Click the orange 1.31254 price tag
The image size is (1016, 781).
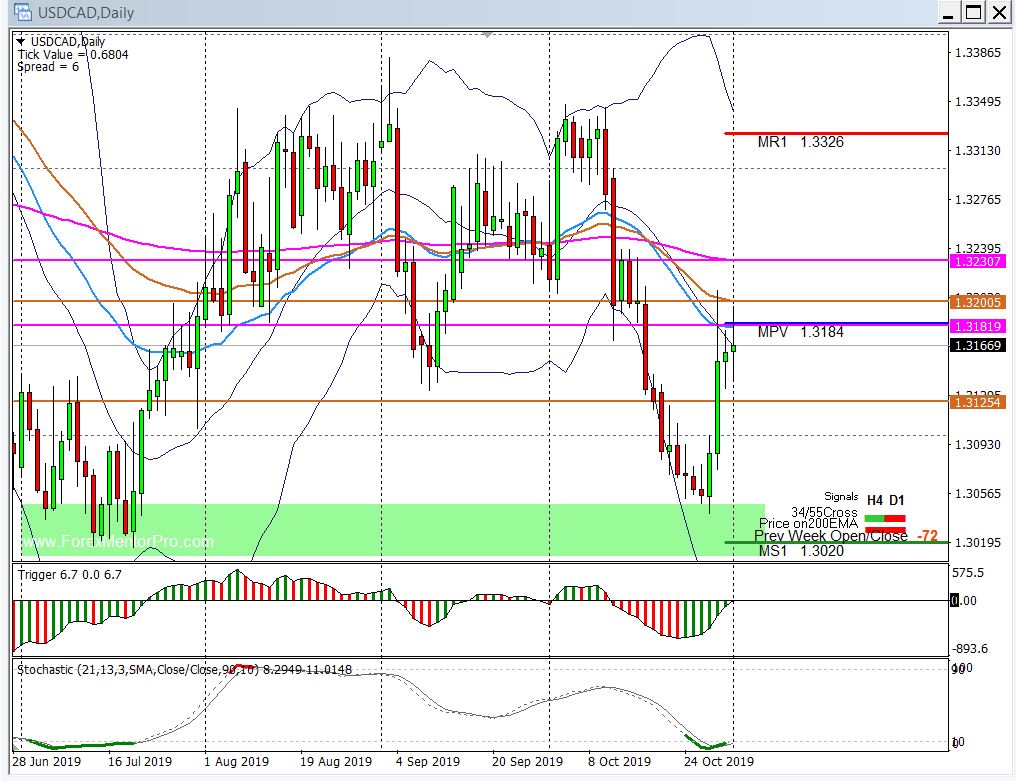pos(978,401)
